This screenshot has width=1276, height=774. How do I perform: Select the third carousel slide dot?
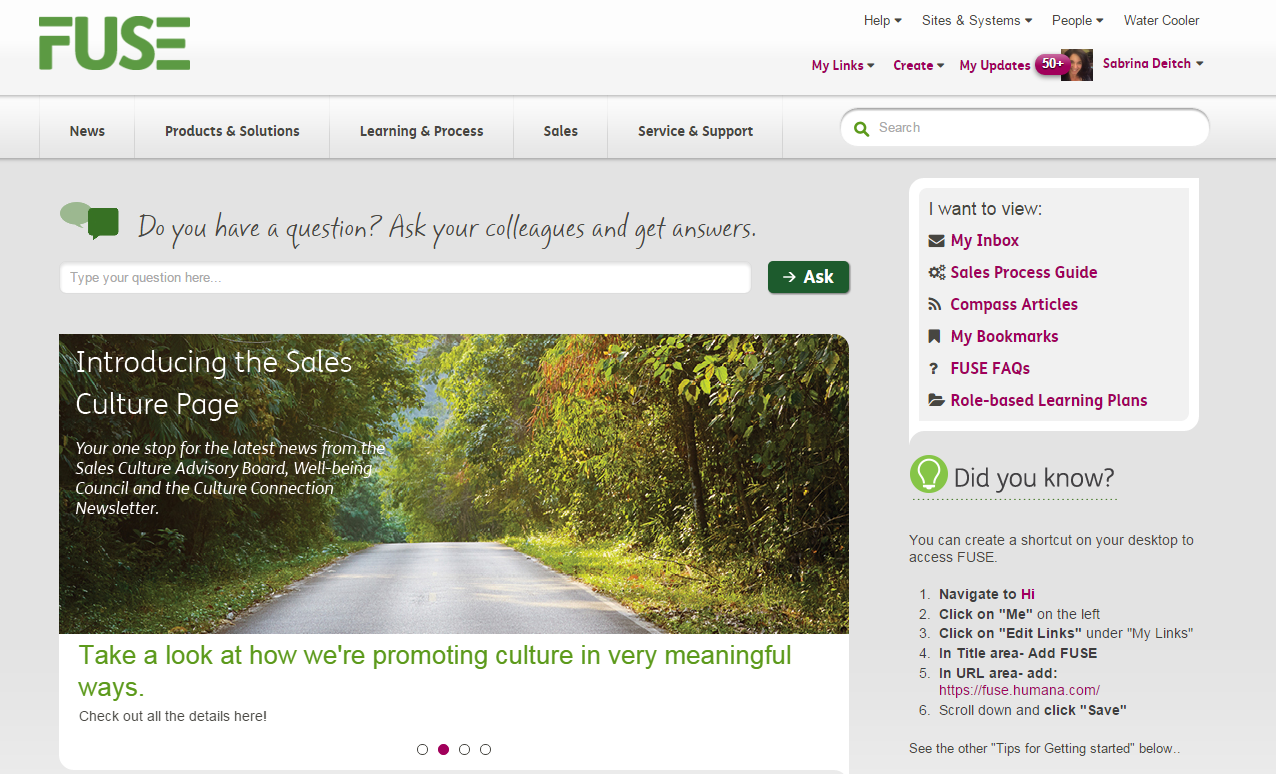coord(464,749)
